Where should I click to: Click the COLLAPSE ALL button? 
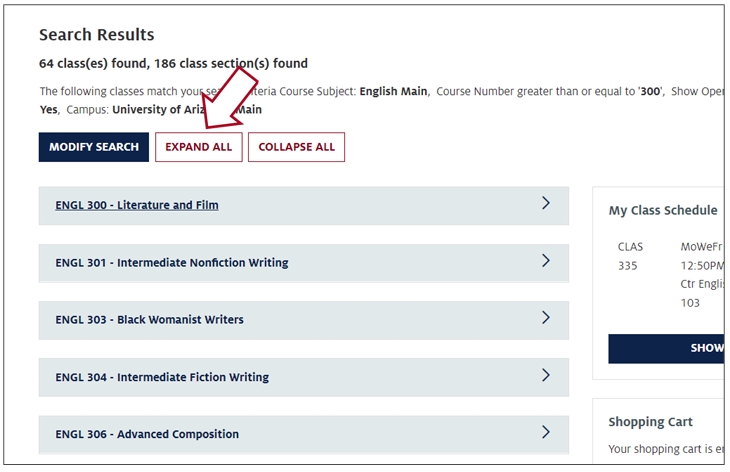297,147
